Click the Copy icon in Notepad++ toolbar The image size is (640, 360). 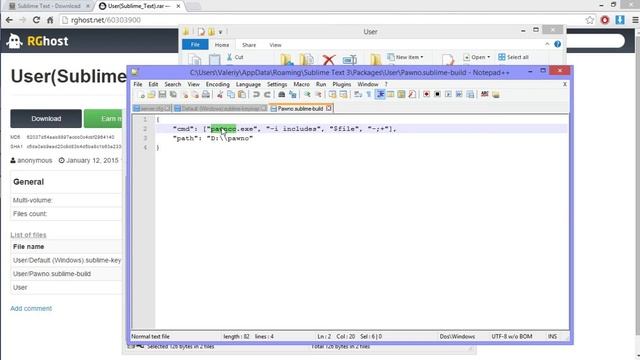pos(231,95)
